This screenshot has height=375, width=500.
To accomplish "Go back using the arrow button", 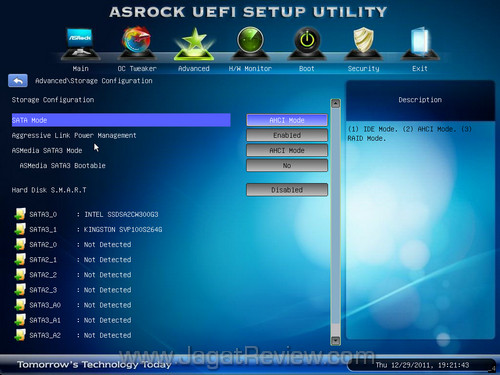I will [18, 81].
